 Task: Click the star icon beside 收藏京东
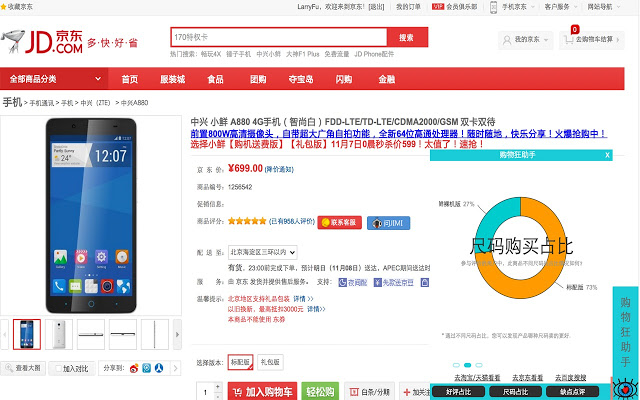[4, 7]
